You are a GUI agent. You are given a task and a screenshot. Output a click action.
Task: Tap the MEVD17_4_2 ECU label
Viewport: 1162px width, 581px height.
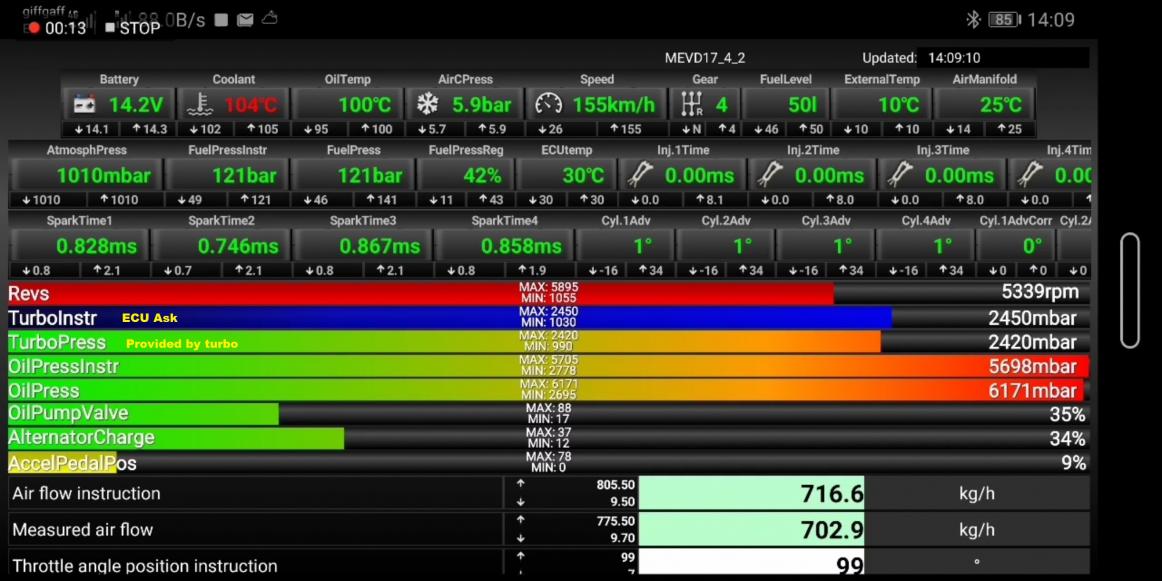pos(704,58)
